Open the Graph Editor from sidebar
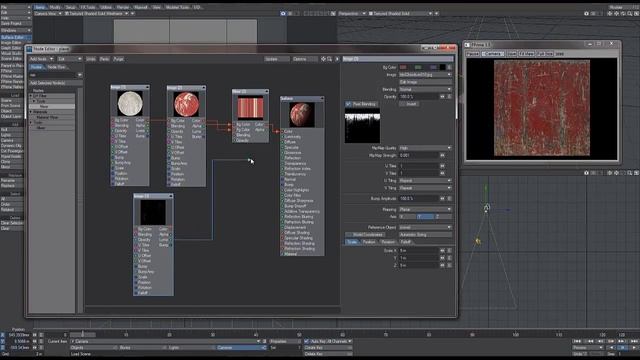 pos(12,48)
